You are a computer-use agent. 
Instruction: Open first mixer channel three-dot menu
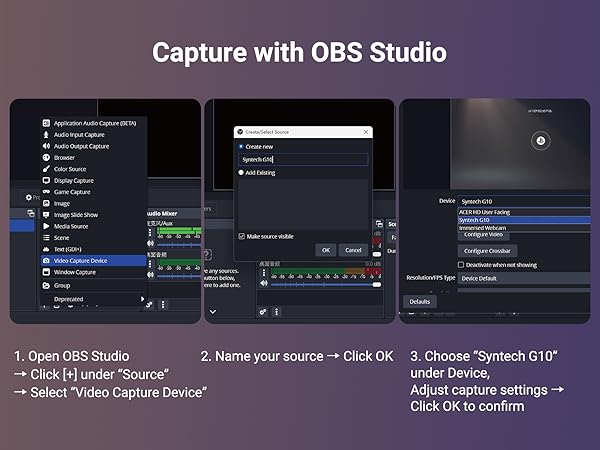coord(150,232)
